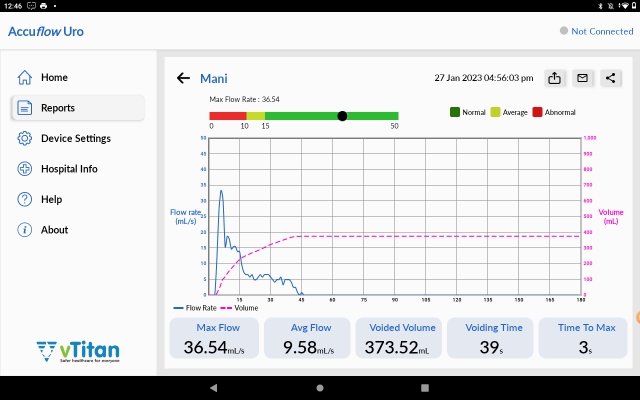Click the Accuflow Uro app title
Viewport: 640px width, 400px height.
tap(46, 31)
